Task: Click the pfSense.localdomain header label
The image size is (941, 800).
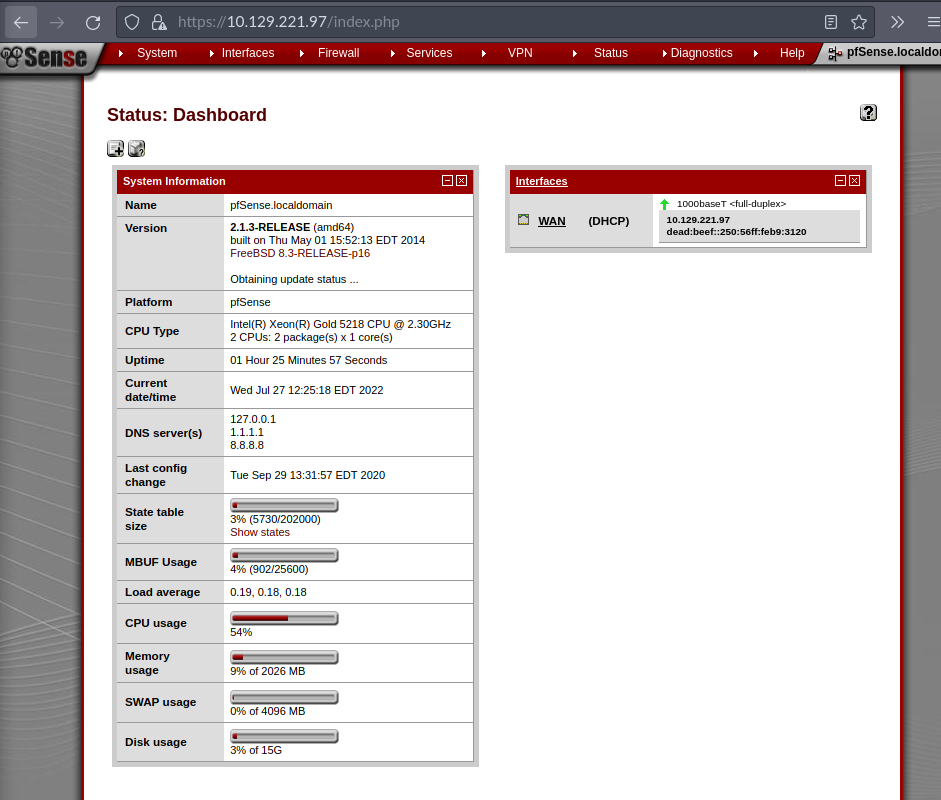Action: [894, 52]
